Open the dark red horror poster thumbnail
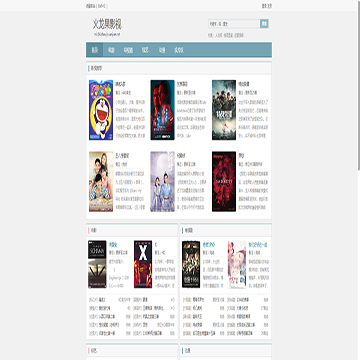360x360 pixels. (224, 182)
